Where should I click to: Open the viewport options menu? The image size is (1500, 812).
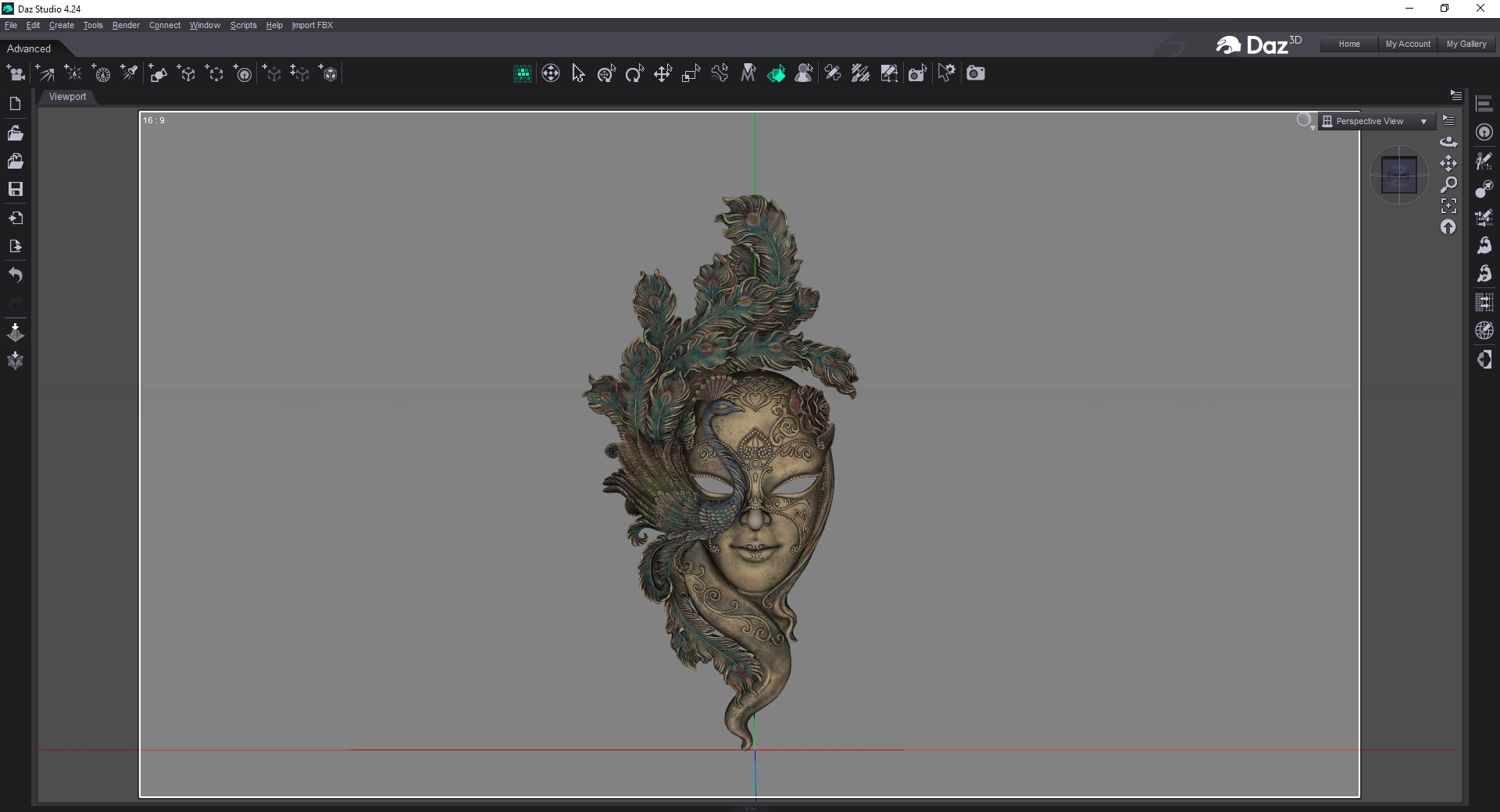coord(1448,120)
